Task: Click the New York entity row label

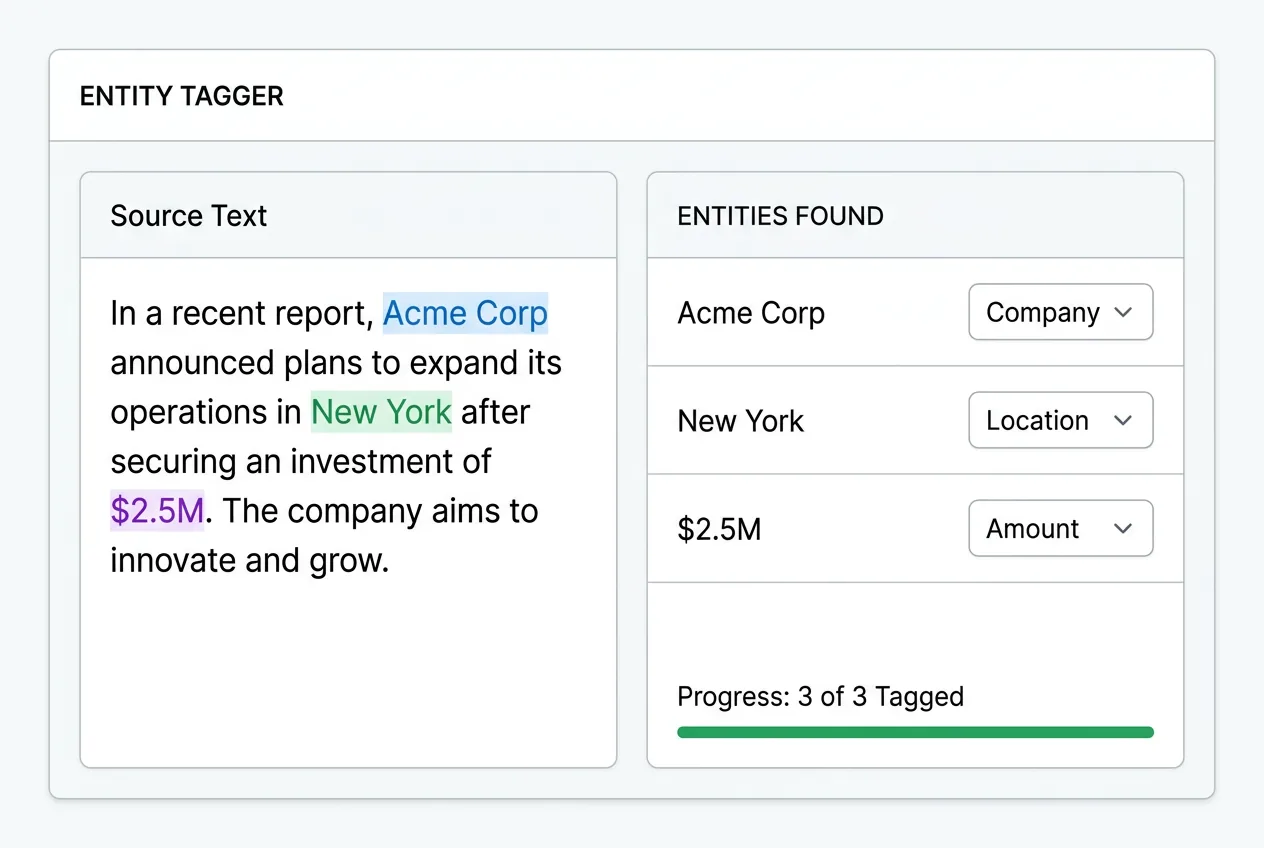Action: click(x=741, y=420)
